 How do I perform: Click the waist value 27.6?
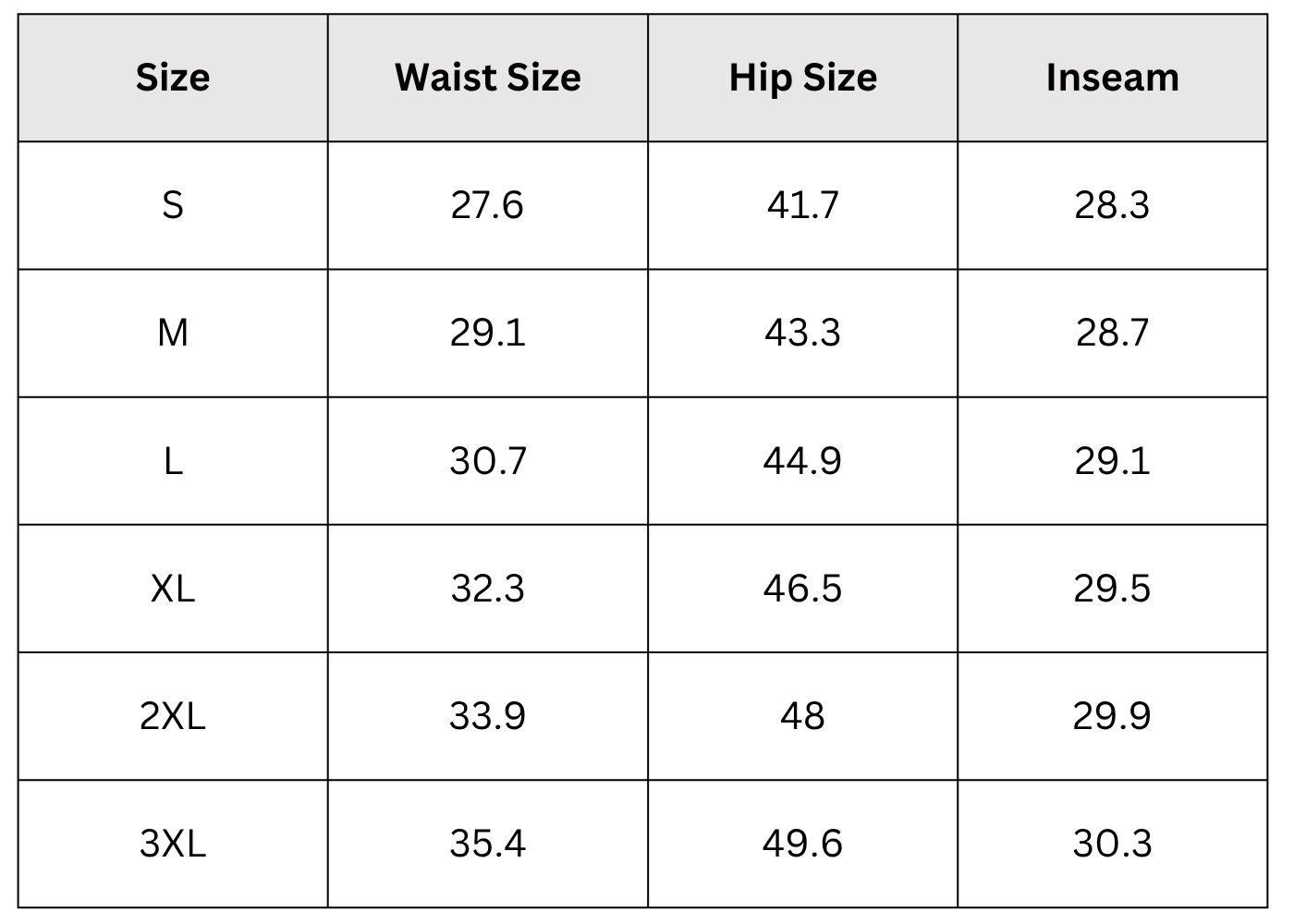[x=487, y=205]
